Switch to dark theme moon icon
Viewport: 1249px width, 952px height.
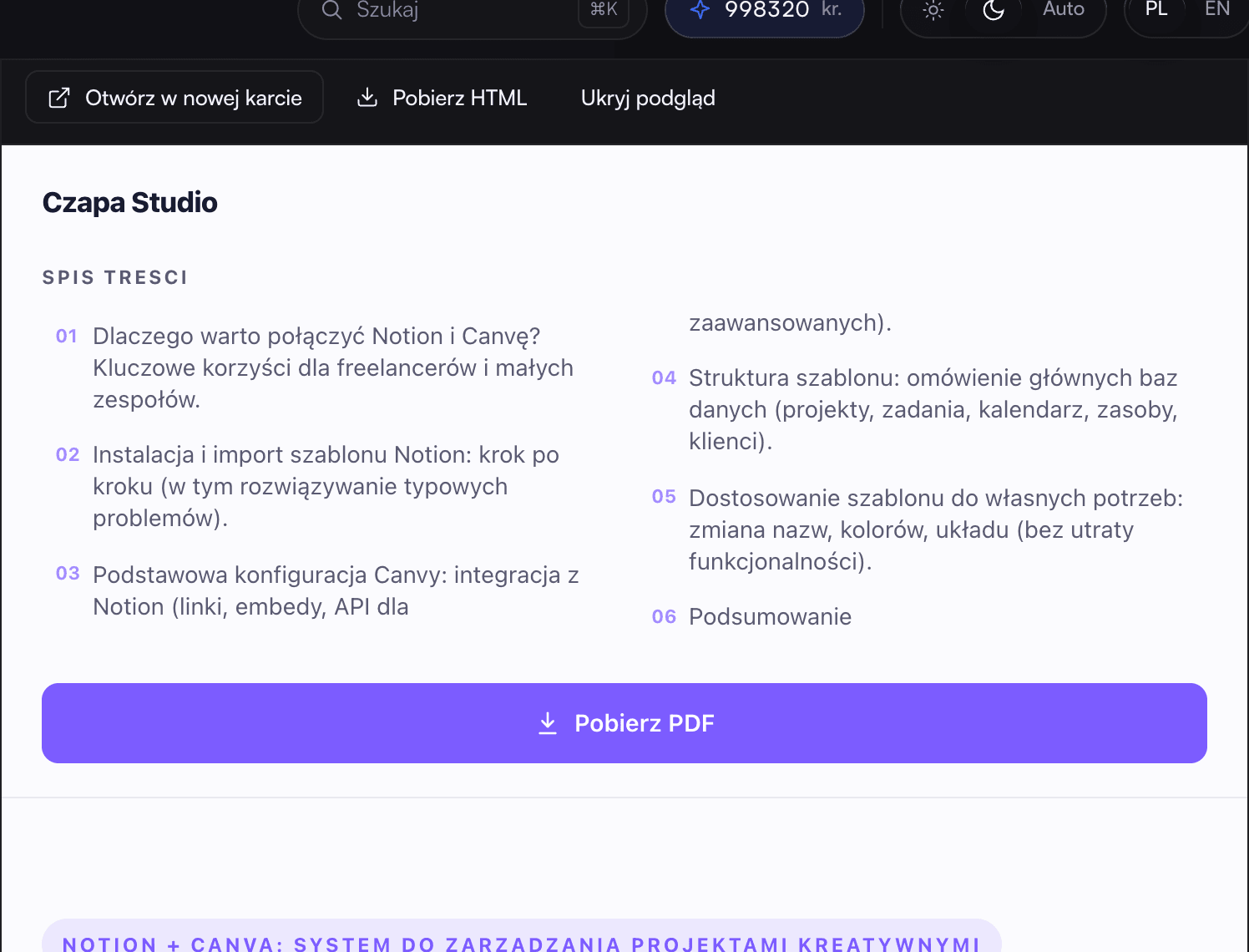(x=993, y=11)
